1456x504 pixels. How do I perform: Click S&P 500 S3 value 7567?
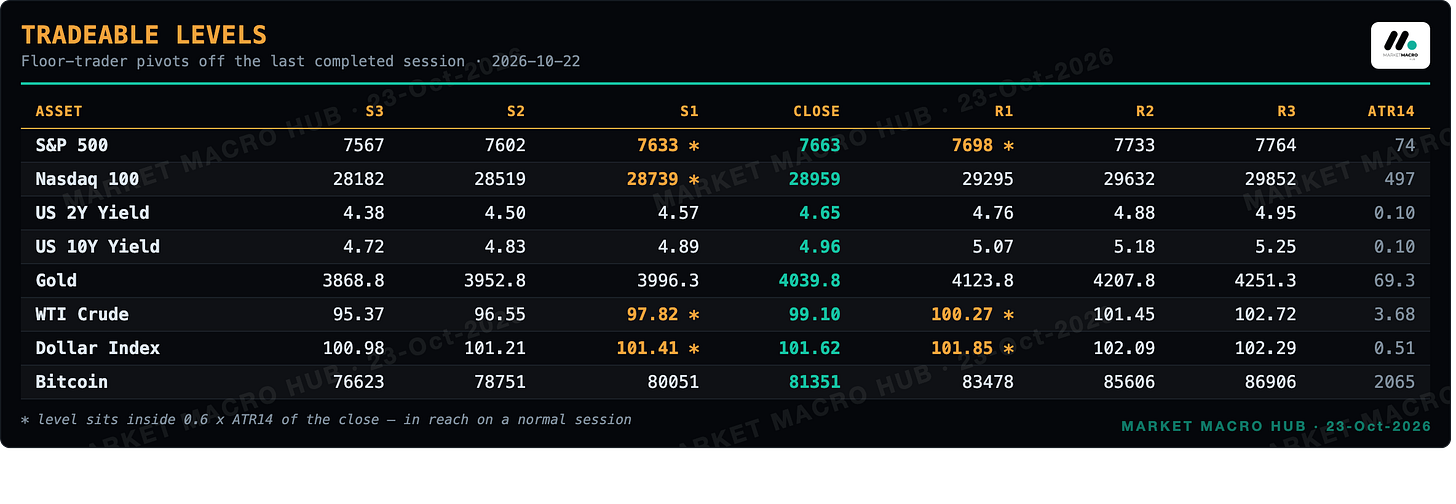[363, 145]
